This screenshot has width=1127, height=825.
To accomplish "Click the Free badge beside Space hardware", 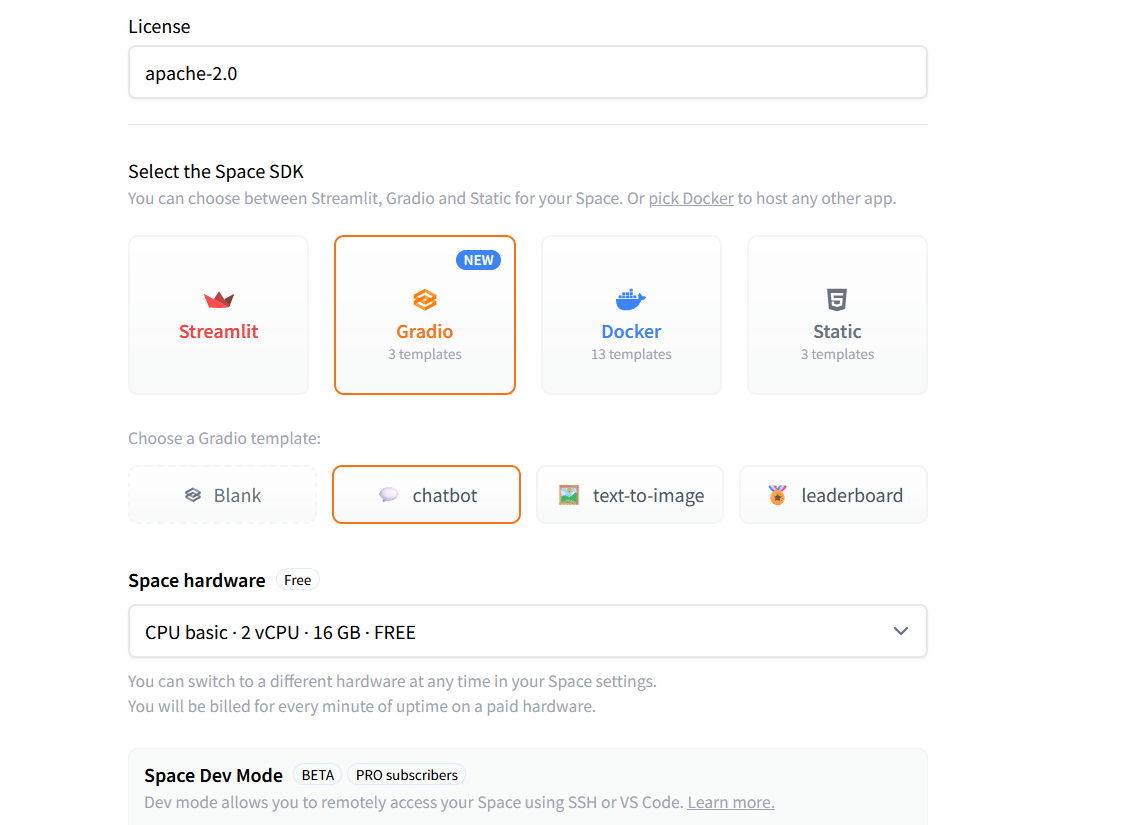I will tap(298, 580).
